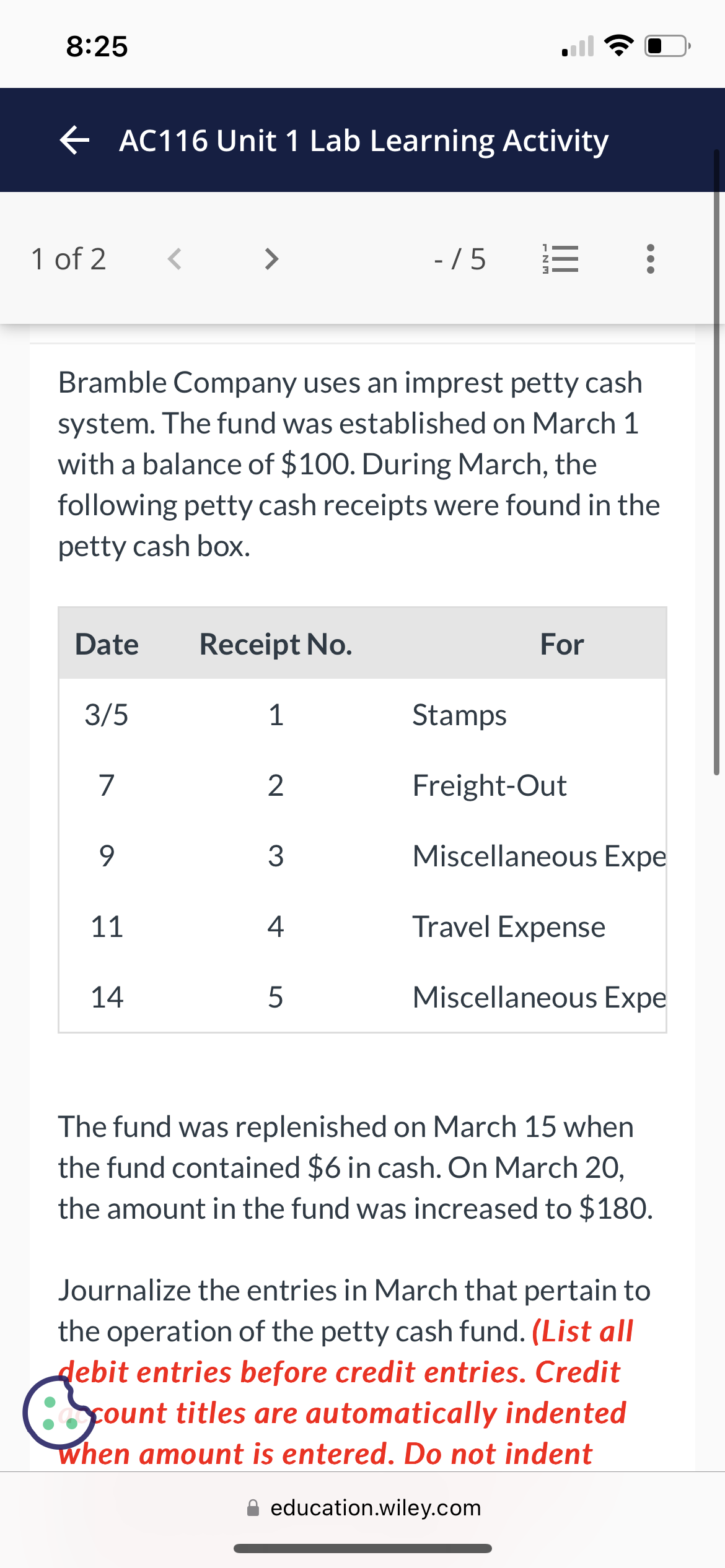Screen dimensions: 725x1568
Task: Tap the 8:25 clock in status bar
Action: [x=97, y=46]
